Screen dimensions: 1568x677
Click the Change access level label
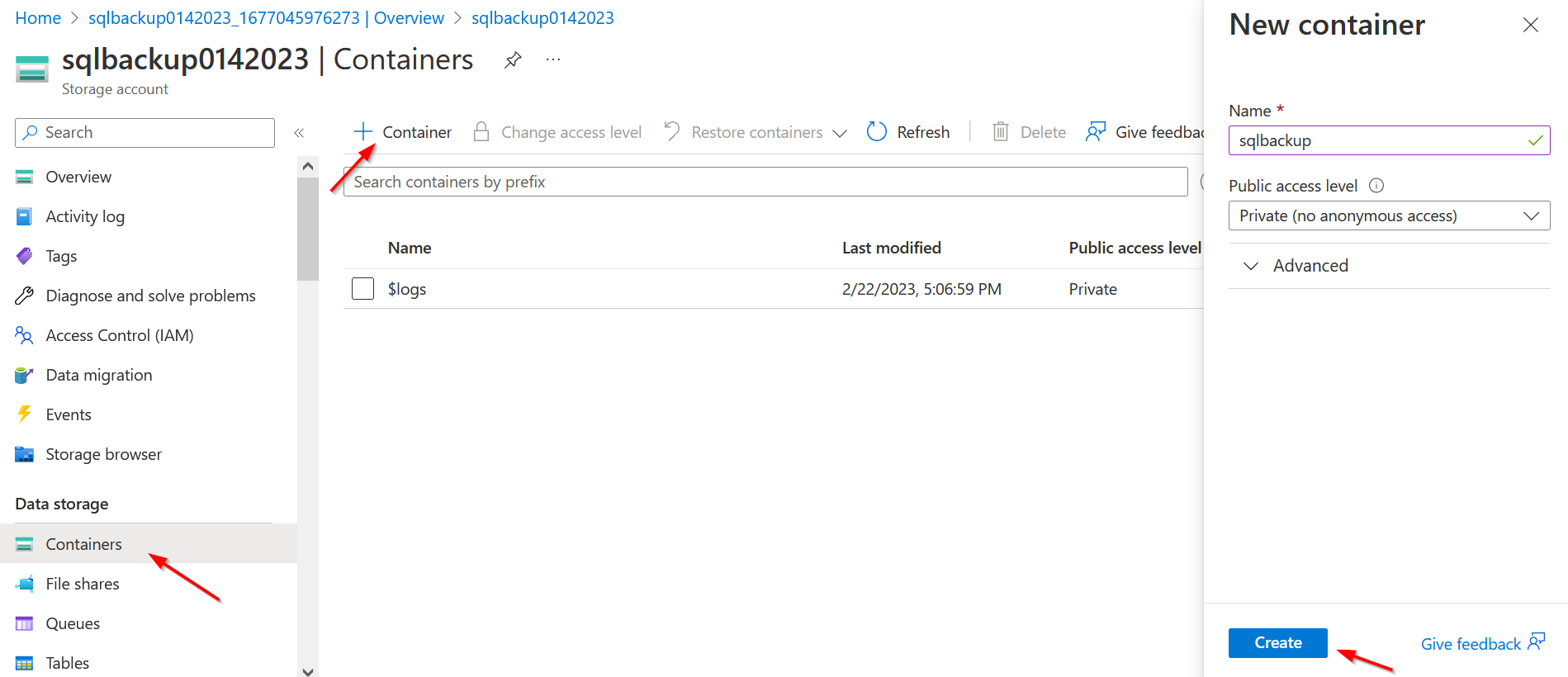tap(571, 132)
